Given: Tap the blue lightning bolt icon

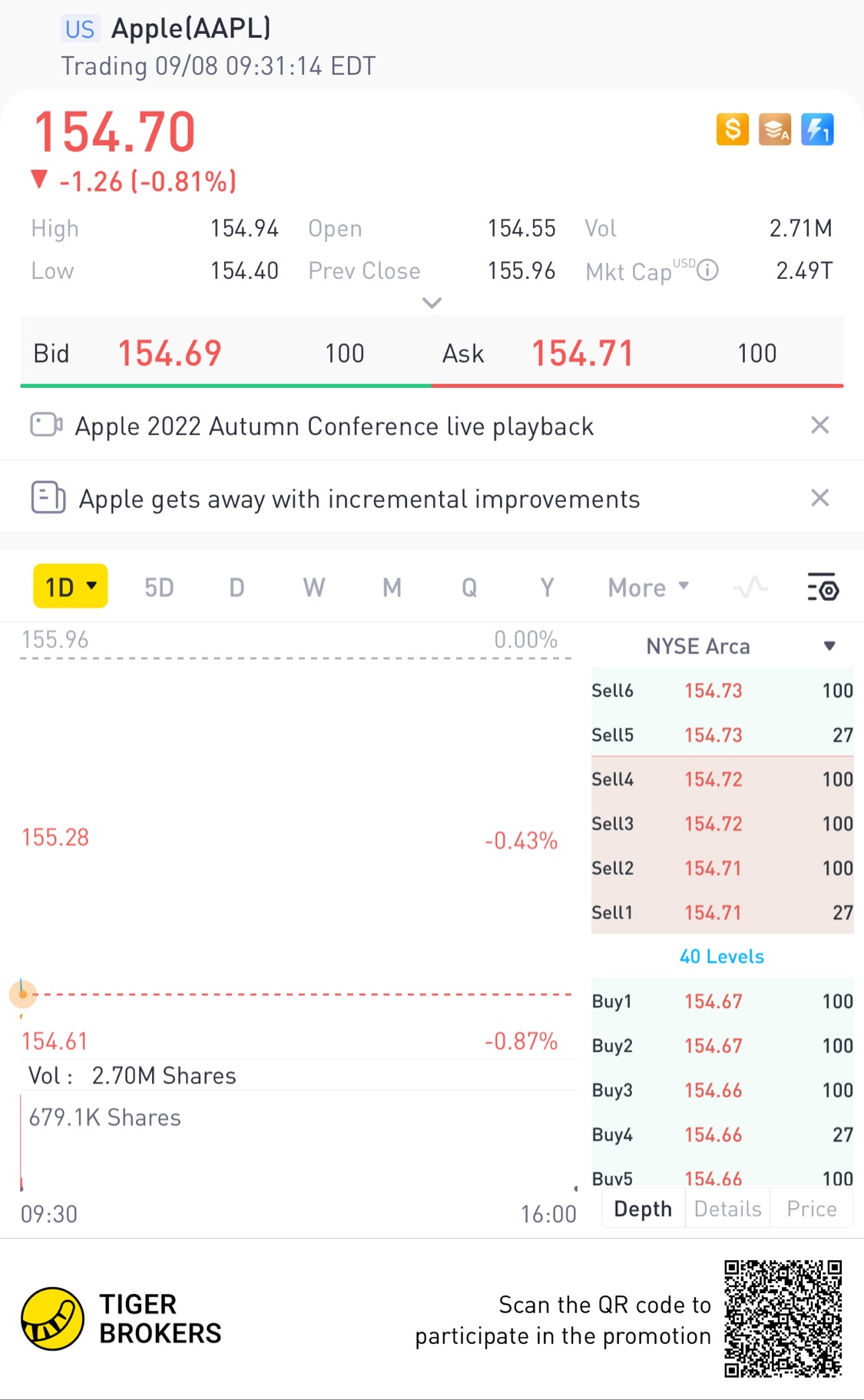Looking at the screenshot, I should (817, 129).
